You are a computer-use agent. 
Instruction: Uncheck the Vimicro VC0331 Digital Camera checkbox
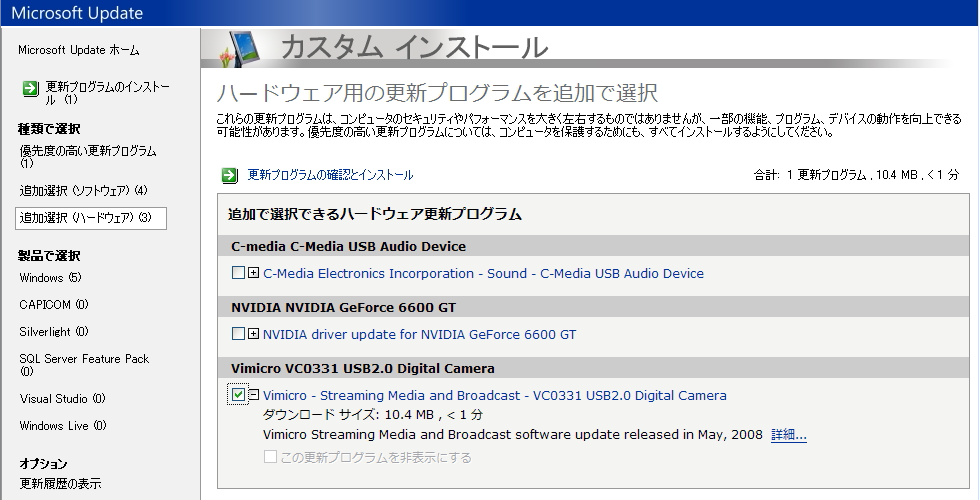(x=238, y=394)
